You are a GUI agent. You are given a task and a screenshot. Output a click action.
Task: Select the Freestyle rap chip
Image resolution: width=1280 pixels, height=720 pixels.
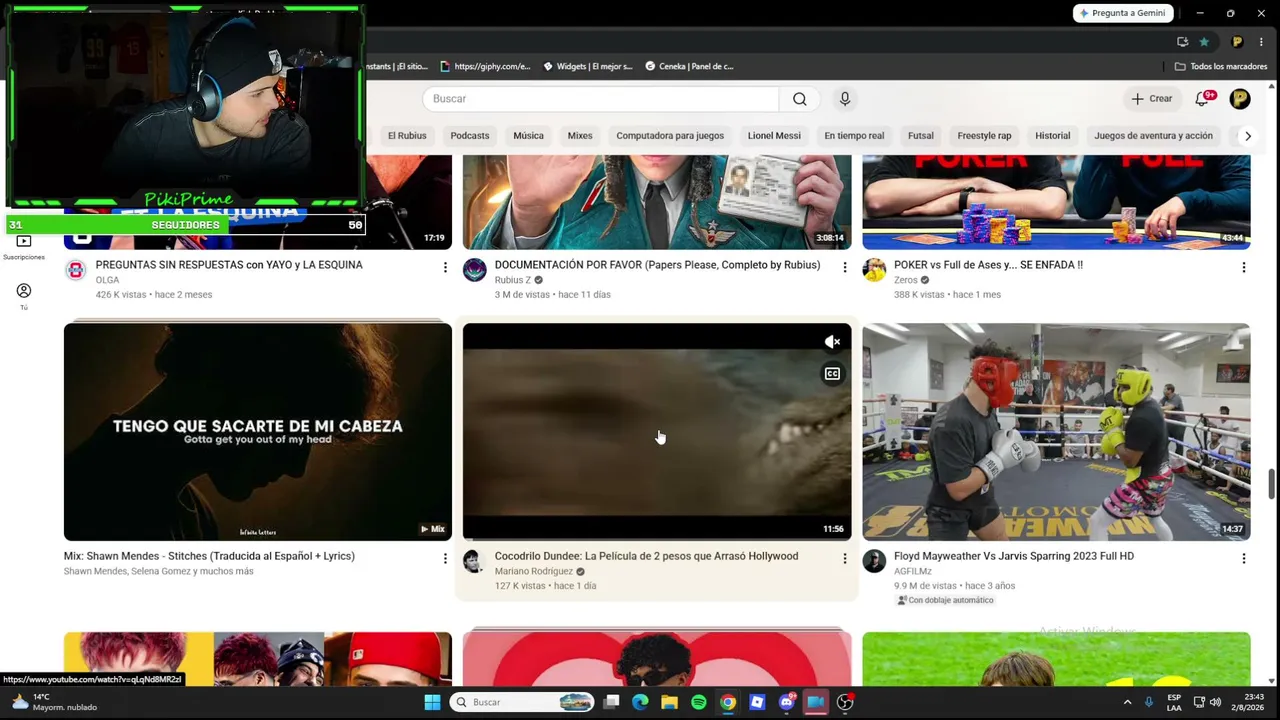point(984,136)
